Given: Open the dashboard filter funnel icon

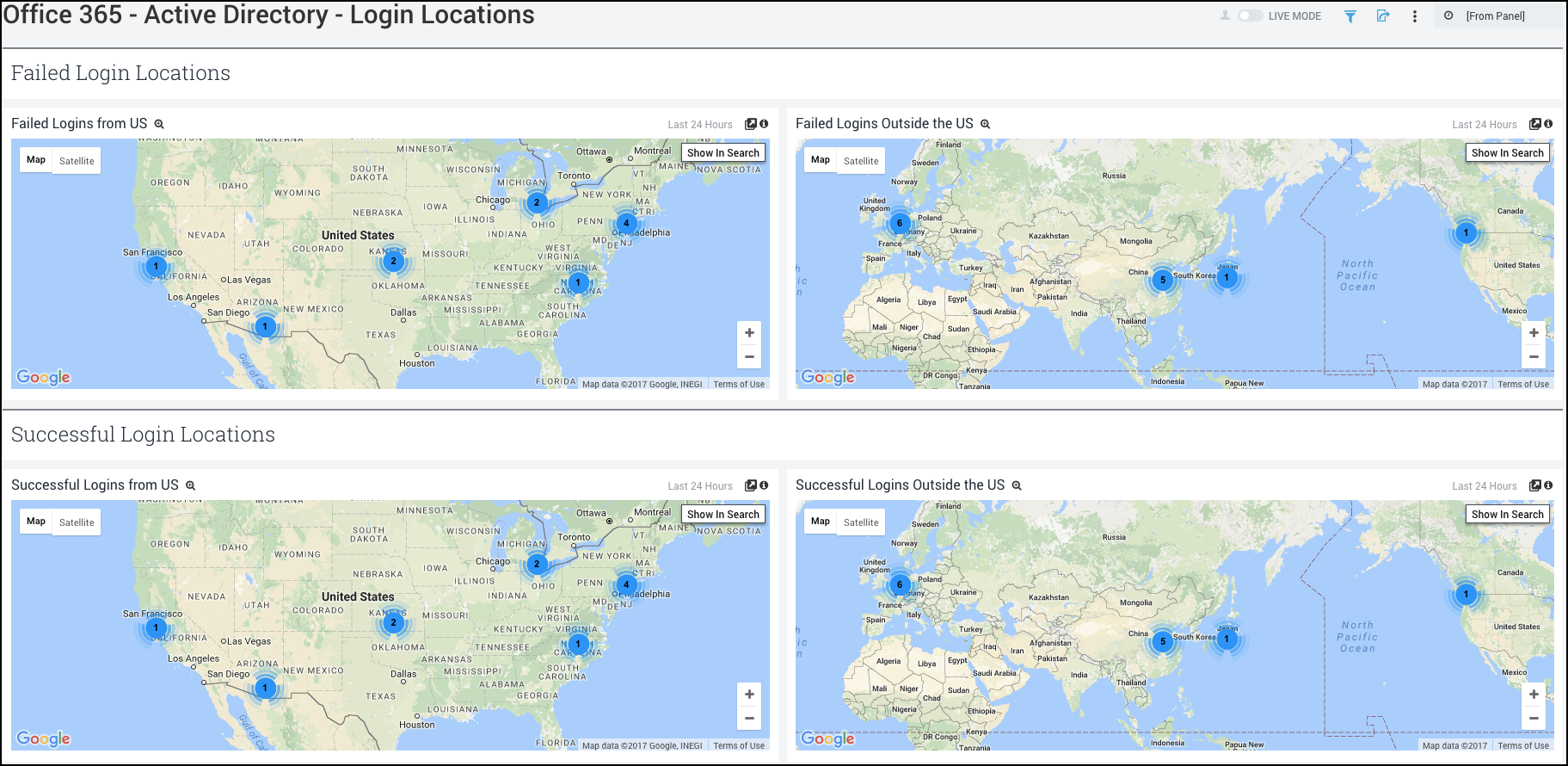Looking at the screenshot, I should pyautogui.click(x=1350, y=16).
